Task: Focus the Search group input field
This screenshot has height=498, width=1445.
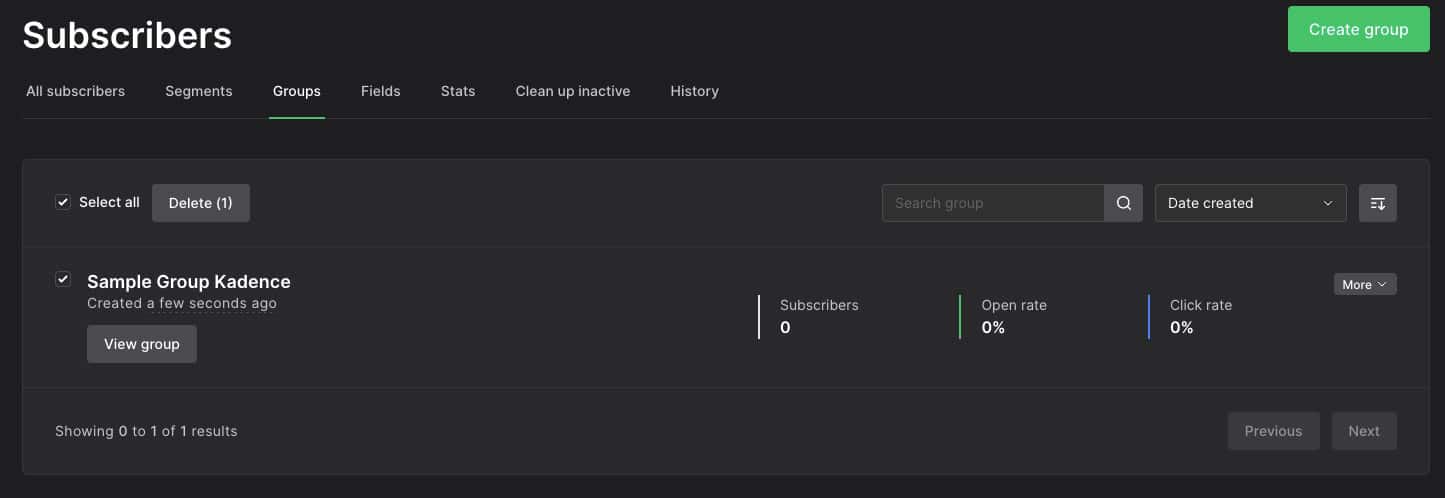Action: pos(993,203)
